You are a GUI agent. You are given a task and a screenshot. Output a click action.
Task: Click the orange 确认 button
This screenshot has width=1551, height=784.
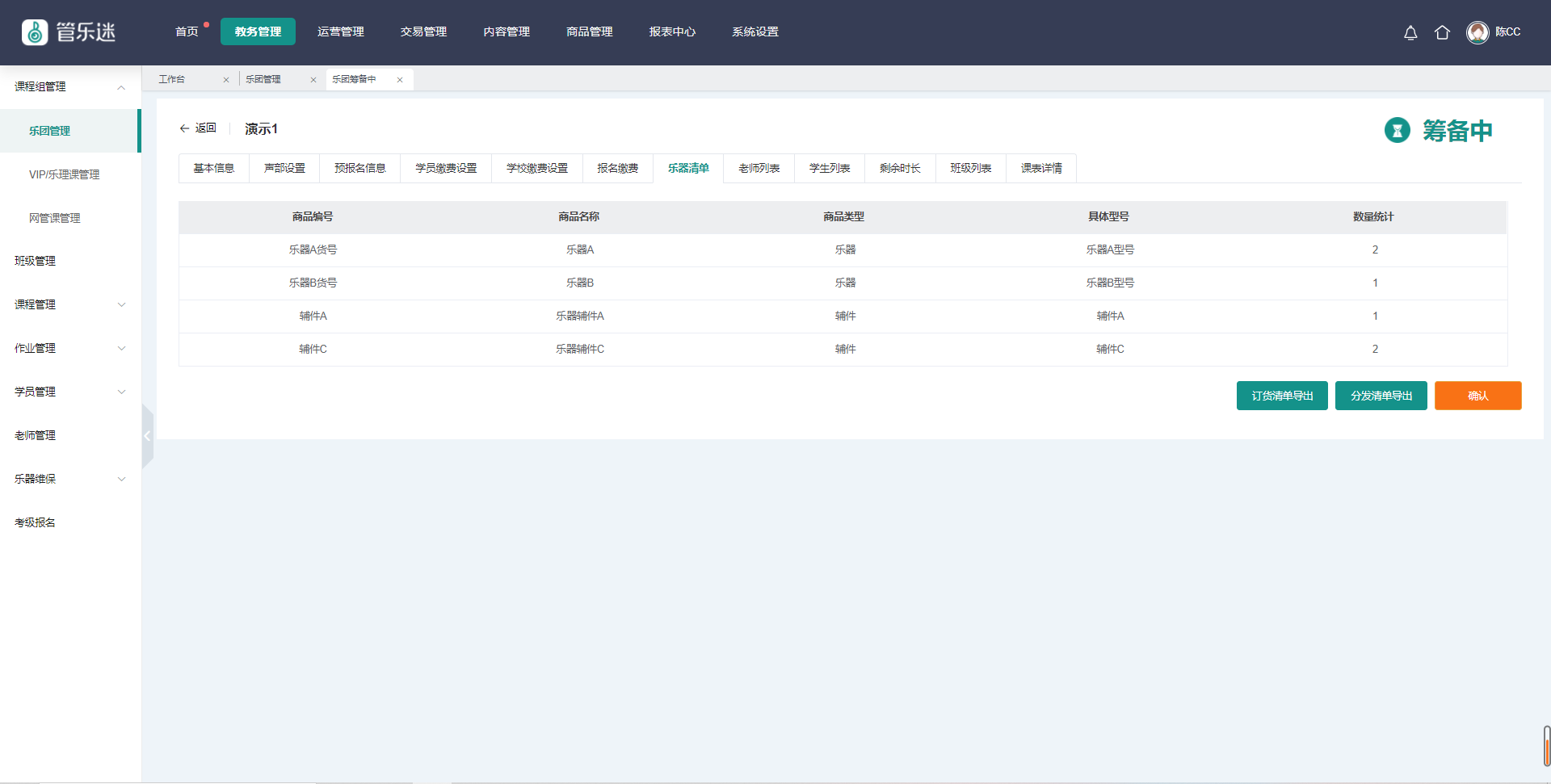1477,396
